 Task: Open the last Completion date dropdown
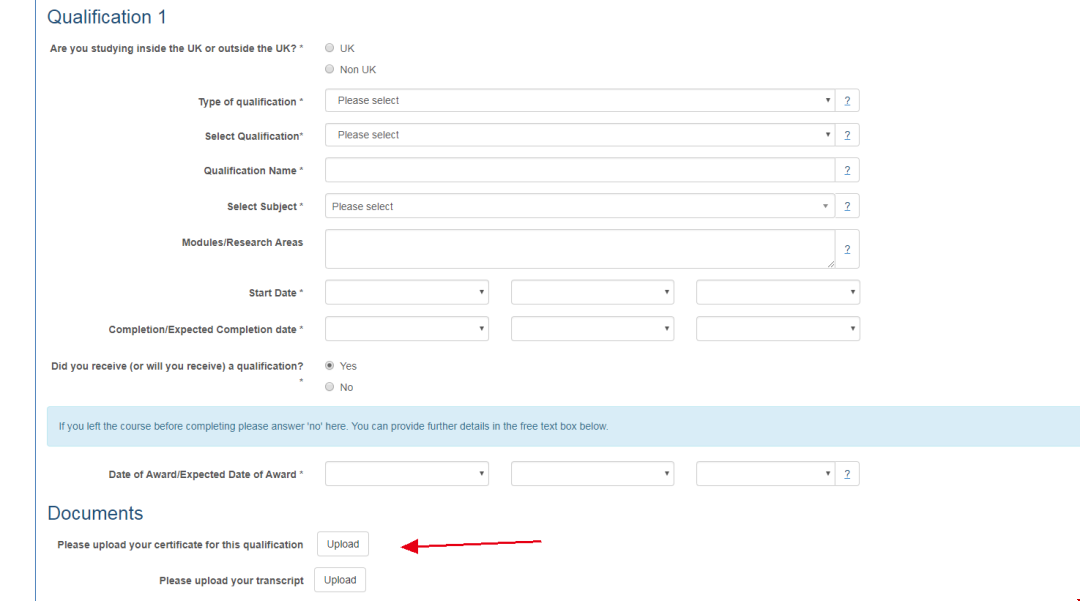tap(777, 329)
